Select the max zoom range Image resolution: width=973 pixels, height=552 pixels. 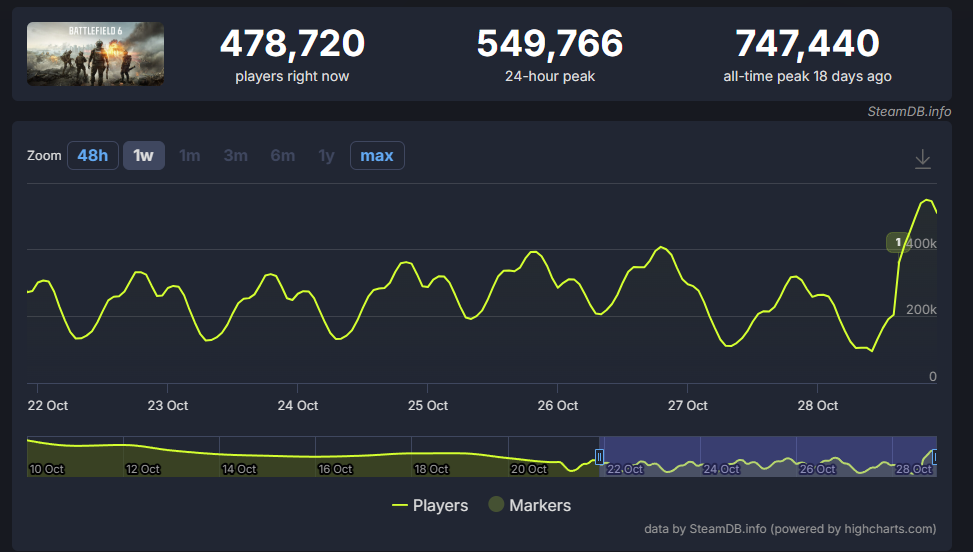pyautogui.click(x=377, y=156)
